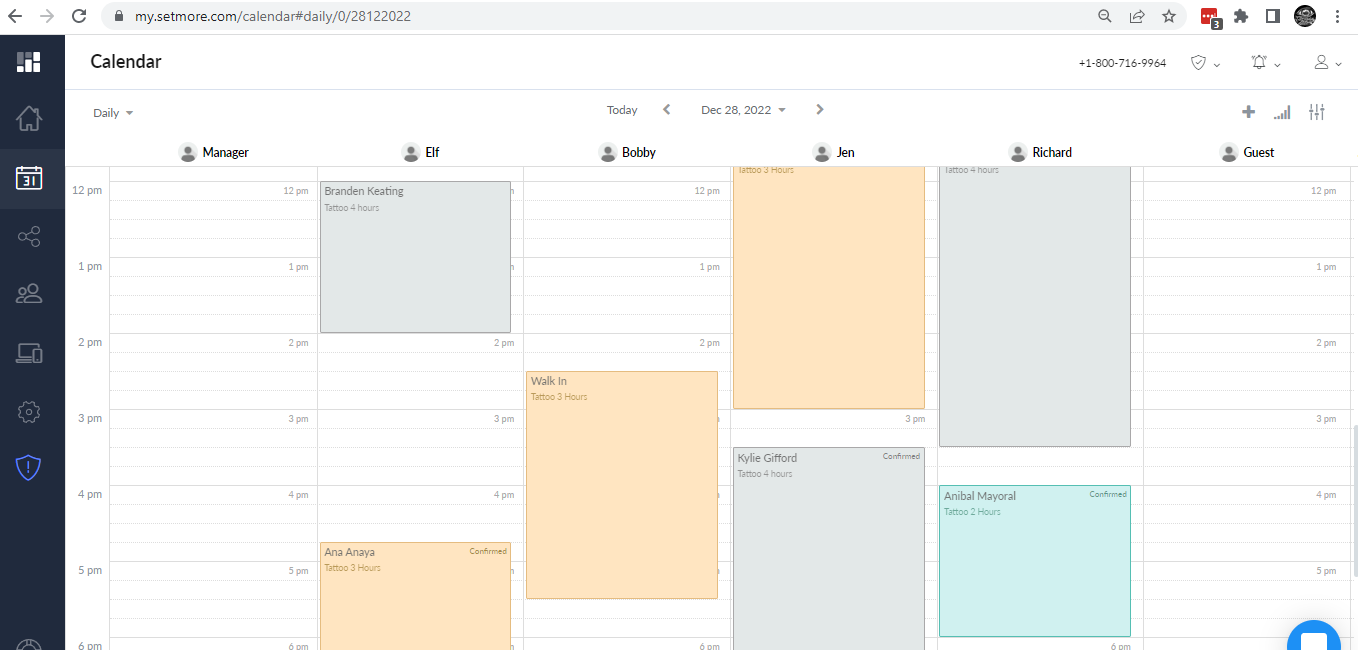Expand the Daily view dropdown

113,113
